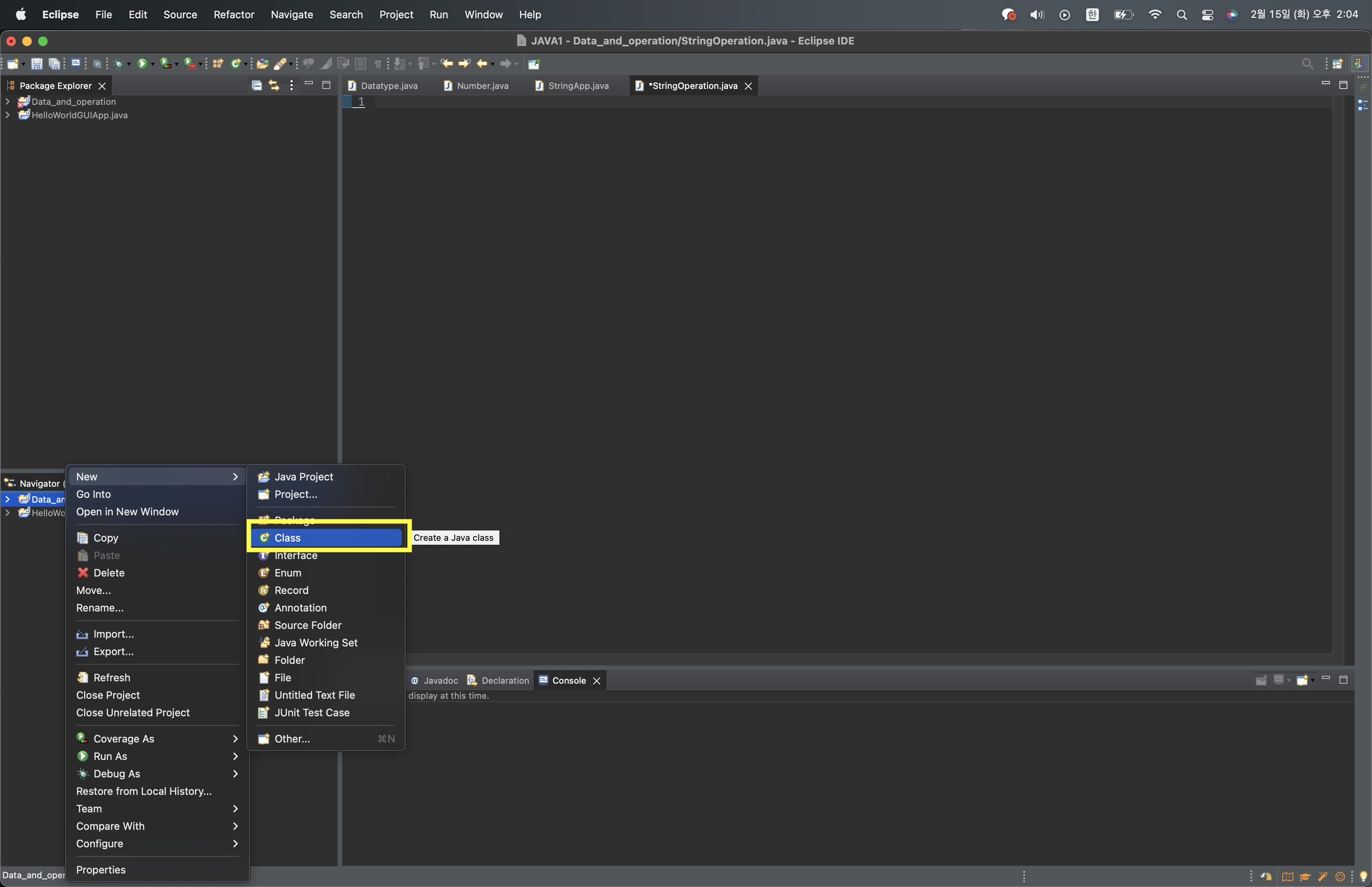
Task: Click Properties at the context menu bottom
Action: tap(101, 869)
